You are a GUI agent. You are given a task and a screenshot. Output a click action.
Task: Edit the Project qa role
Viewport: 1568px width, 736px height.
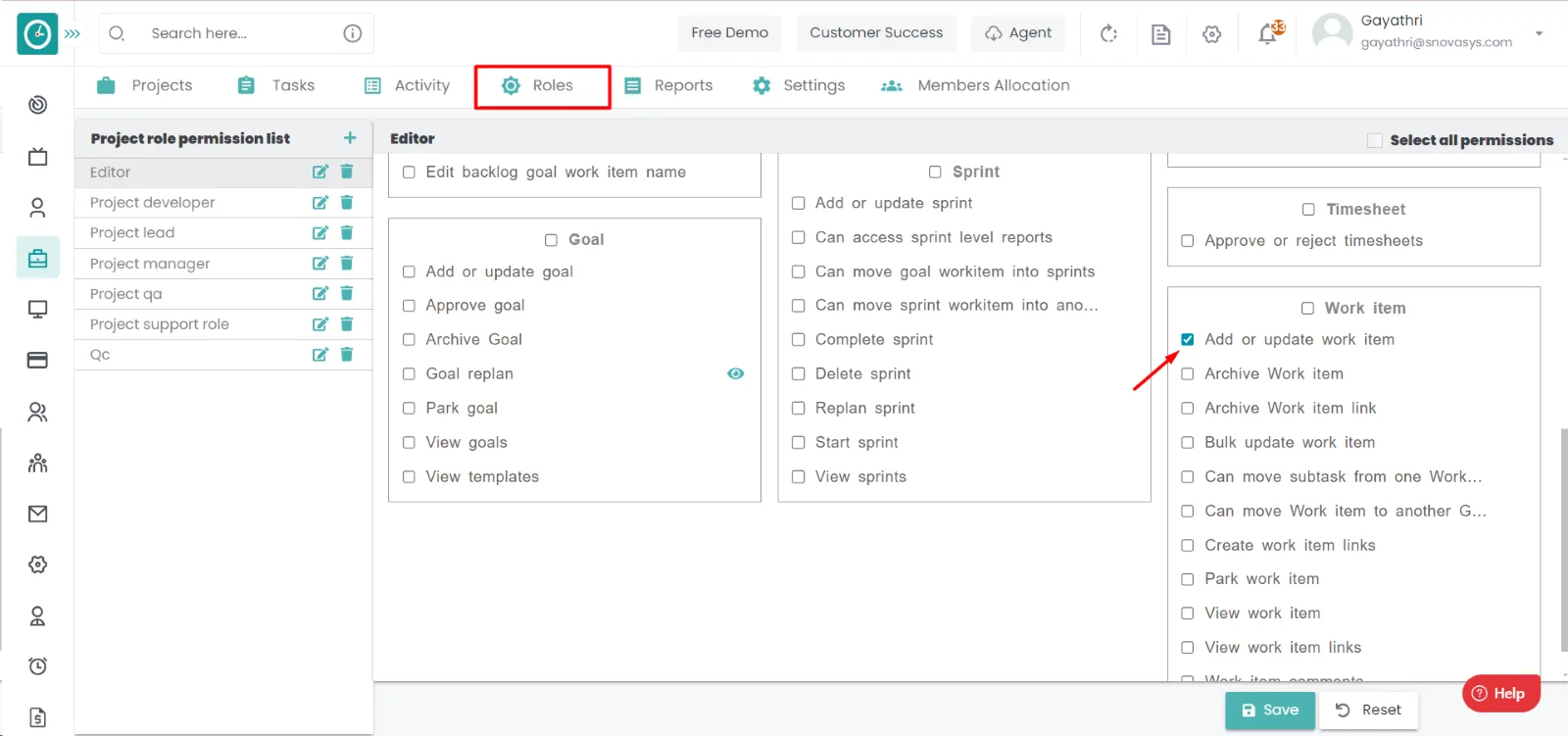(319, 293)
